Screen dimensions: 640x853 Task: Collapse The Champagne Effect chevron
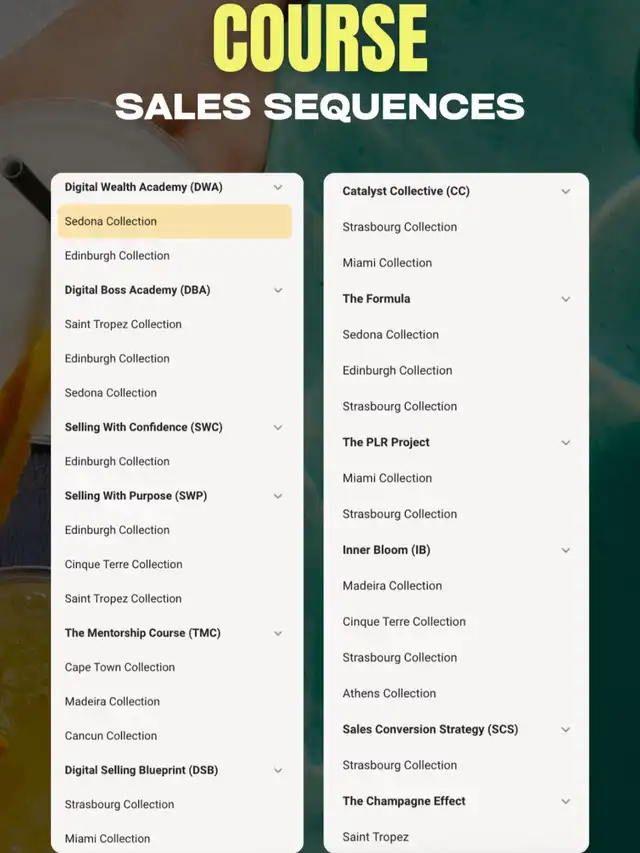(566, 801)
